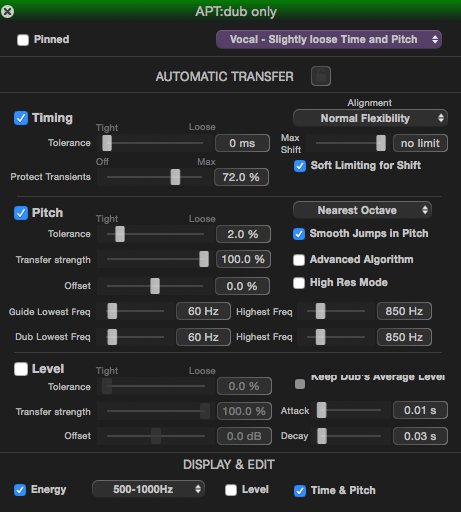The width and height of the screenshot is (461, 512).
Task: Close the APT:dub only window
Action: click(x=7, y=12)
